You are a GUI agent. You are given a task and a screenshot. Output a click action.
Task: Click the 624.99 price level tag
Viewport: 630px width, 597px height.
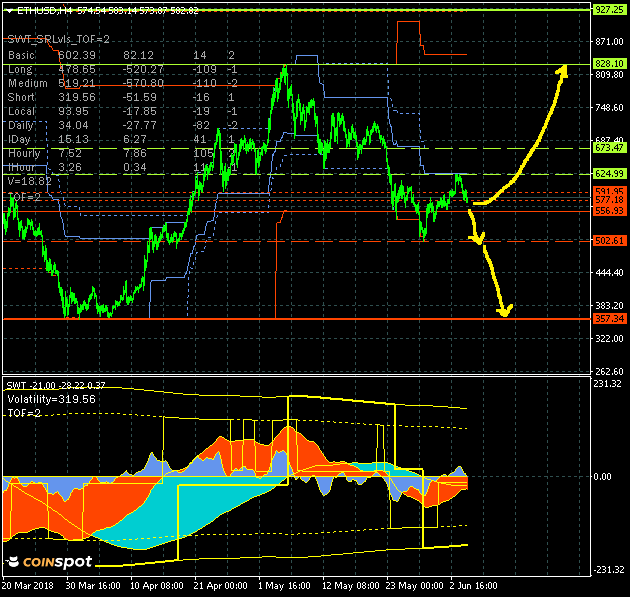coord(609,174)
